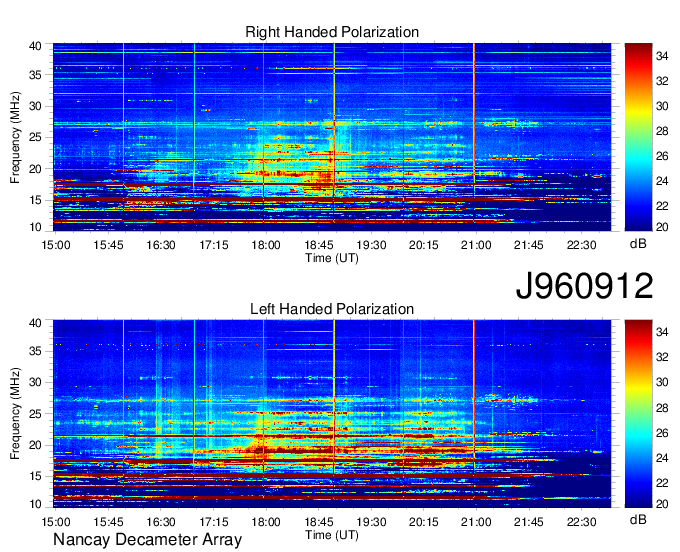This screenshot has width=680, height=552.
Task: Click the 20:15 tick on right-handed time axis
Action: pos(424,245)
